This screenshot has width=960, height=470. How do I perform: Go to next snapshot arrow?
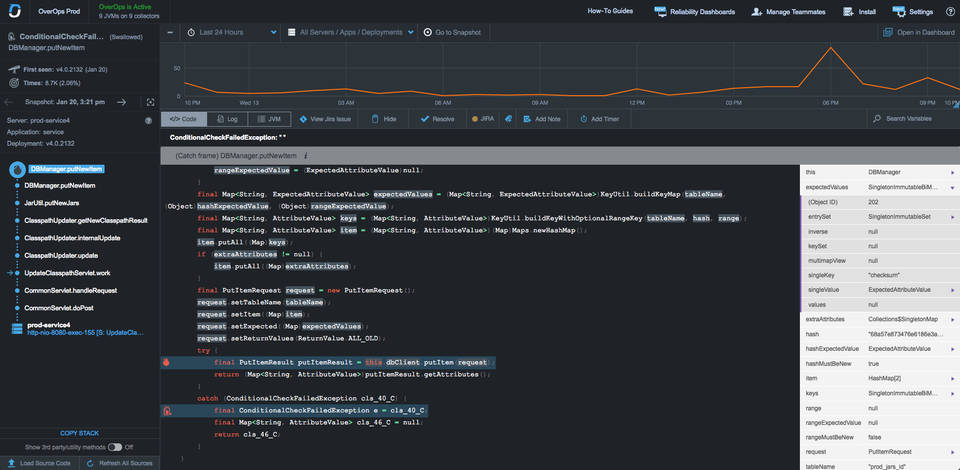pyautogui.click(x=122, y=101)
